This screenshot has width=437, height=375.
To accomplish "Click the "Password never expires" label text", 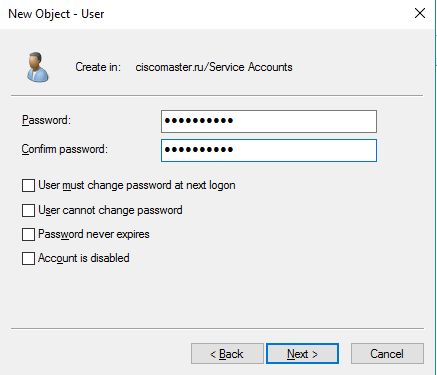I will pos(94,234).
